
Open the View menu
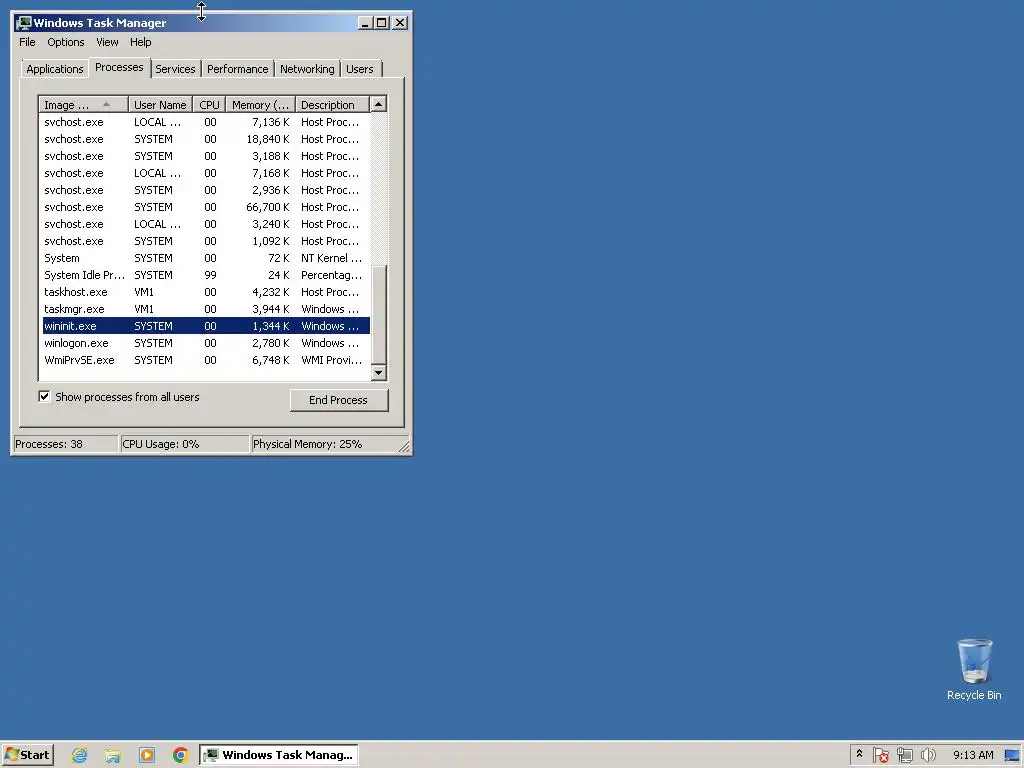pos(107,42)
